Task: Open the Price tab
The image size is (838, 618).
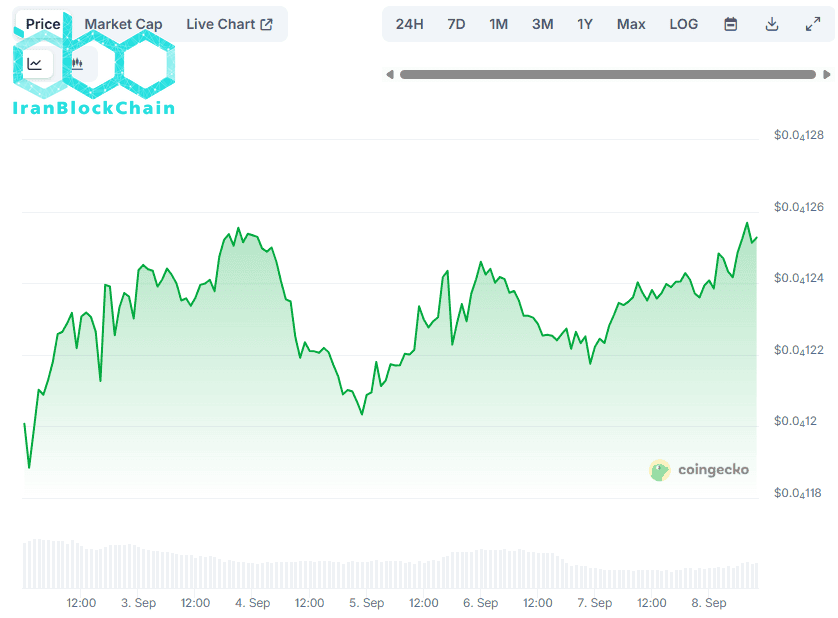Action: pyautogui.click(x=43, y=24)
